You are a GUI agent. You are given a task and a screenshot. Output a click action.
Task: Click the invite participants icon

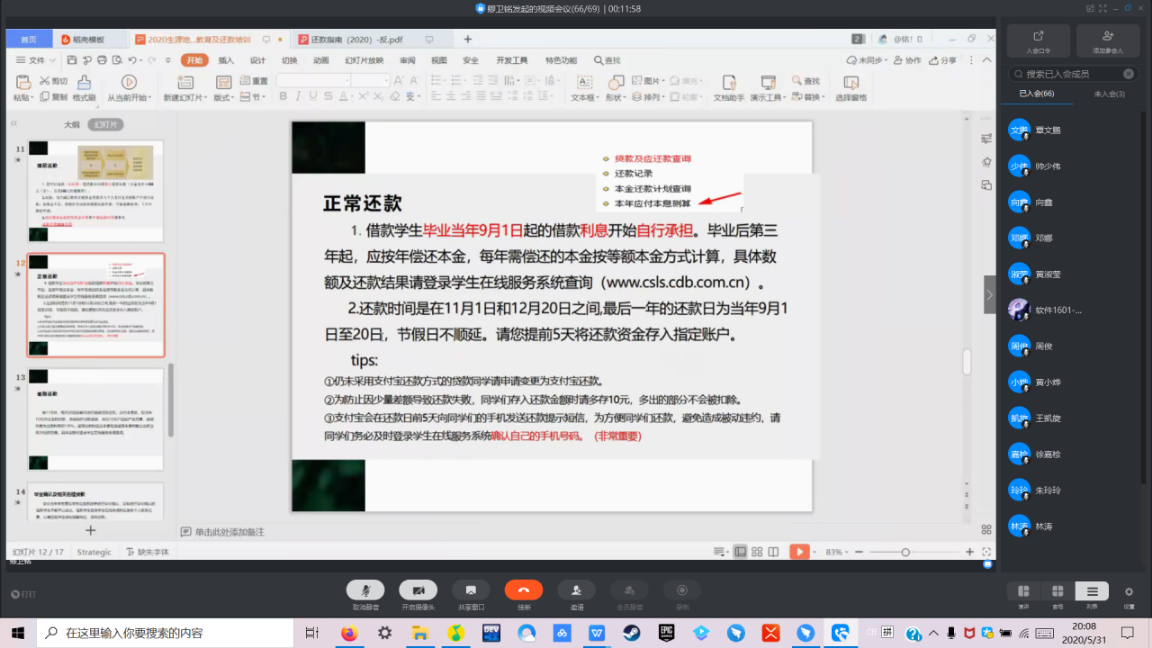[x=576, y=590]
